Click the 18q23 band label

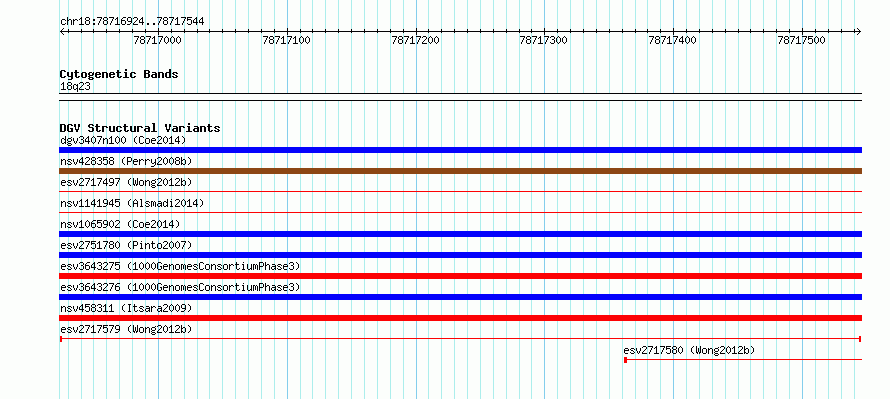(75, 86)
